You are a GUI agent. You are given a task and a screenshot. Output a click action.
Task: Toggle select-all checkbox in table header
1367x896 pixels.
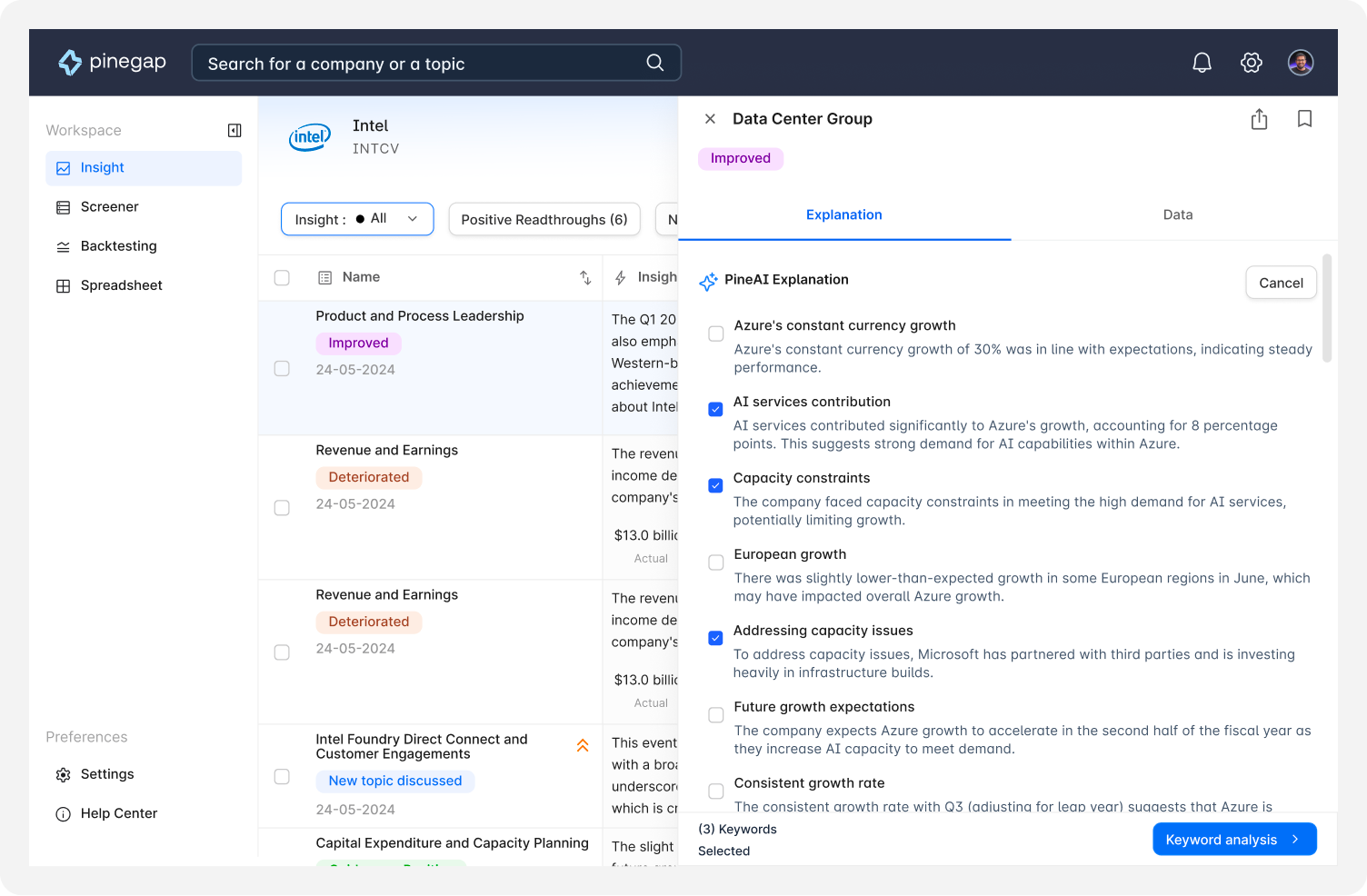[x=282, y=278]
